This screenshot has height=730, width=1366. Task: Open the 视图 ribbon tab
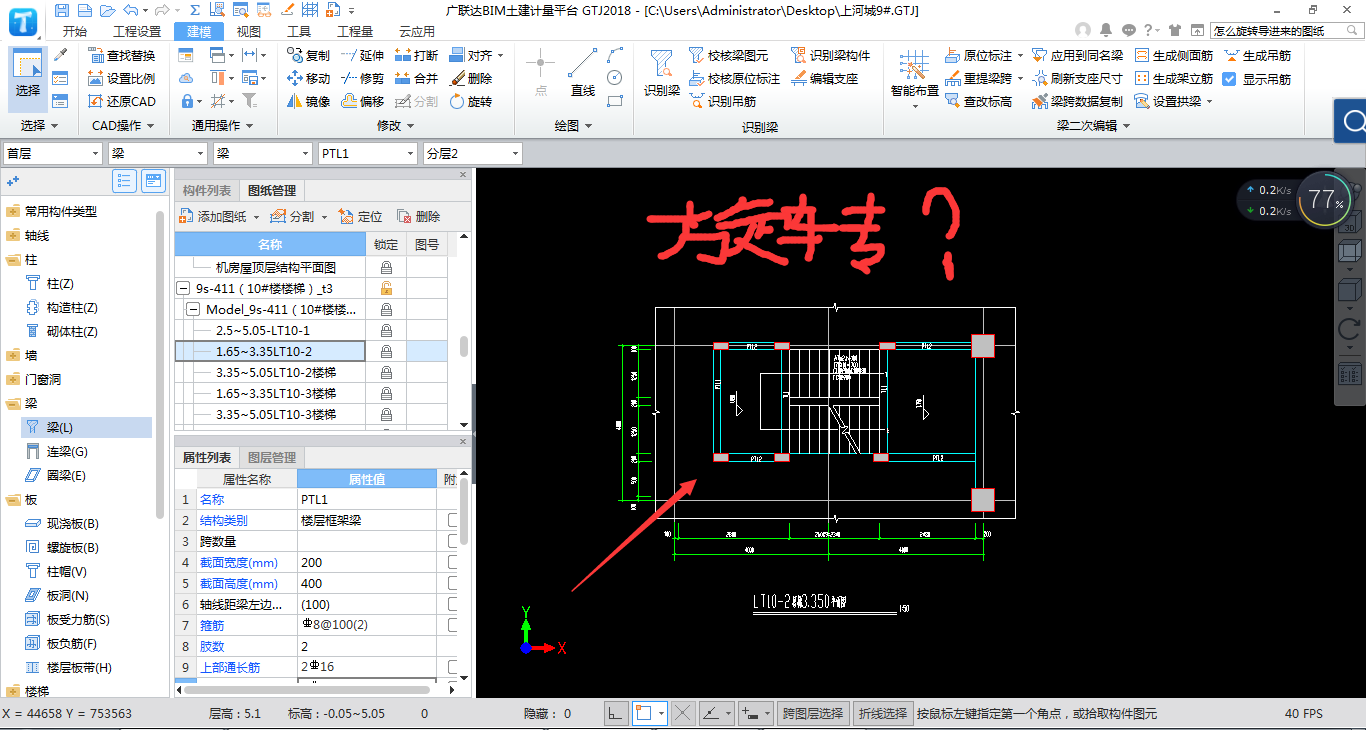click(249, 31)
